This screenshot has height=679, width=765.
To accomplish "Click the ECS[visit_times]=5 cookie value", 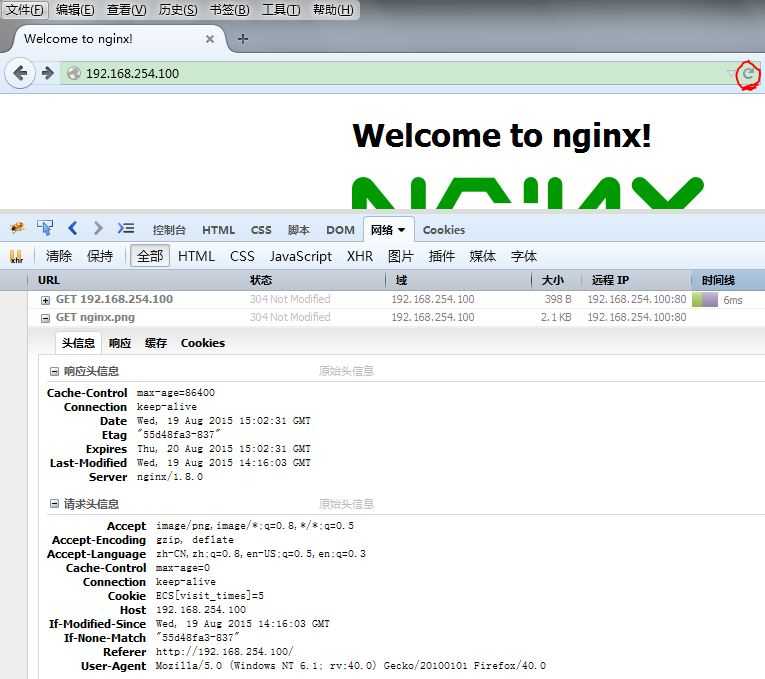I will [x=210, y=596].
